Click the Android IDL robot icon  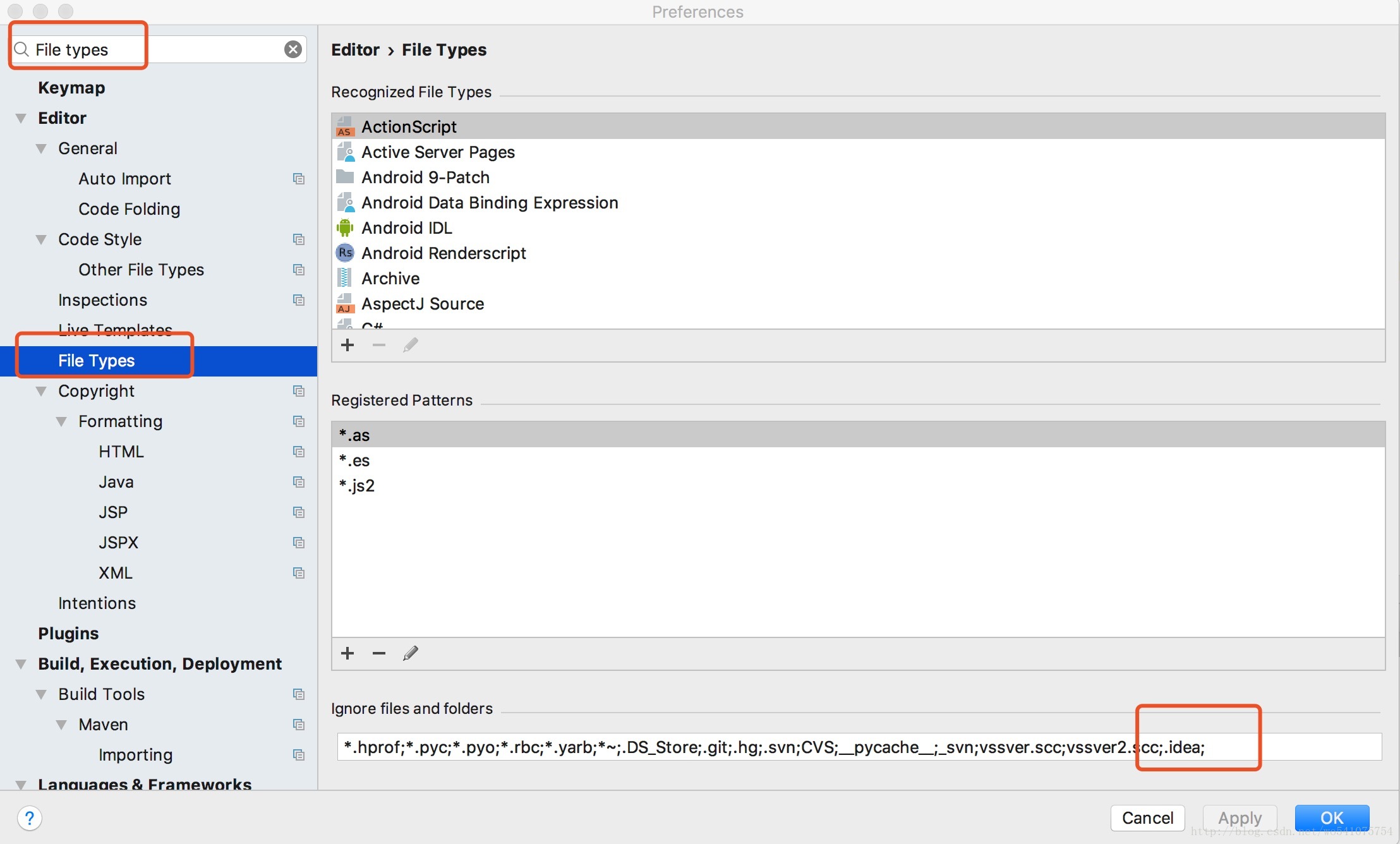point(345,227)
